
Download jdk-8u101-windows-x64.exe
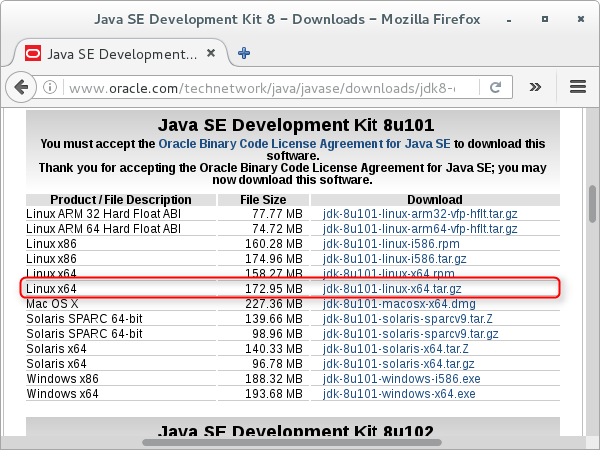coord(399,394)
